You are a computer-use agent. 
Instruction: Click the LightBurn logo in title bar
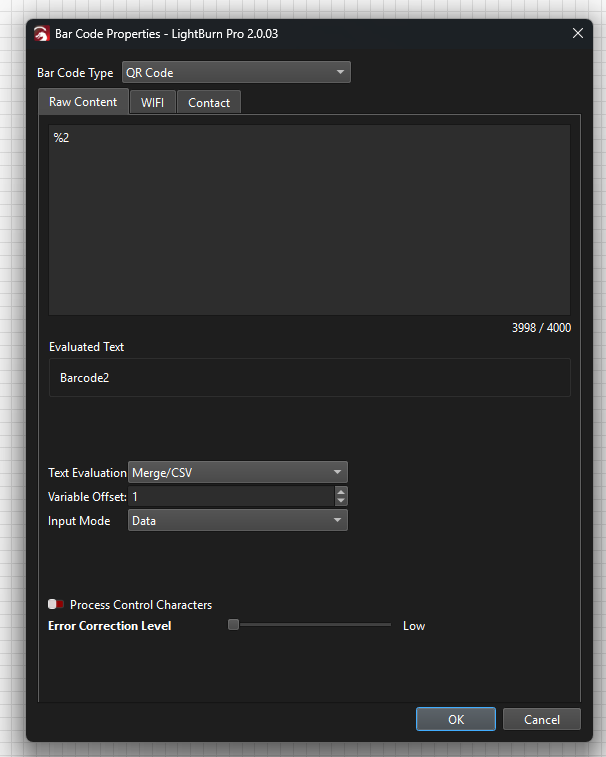pos(43,33)
